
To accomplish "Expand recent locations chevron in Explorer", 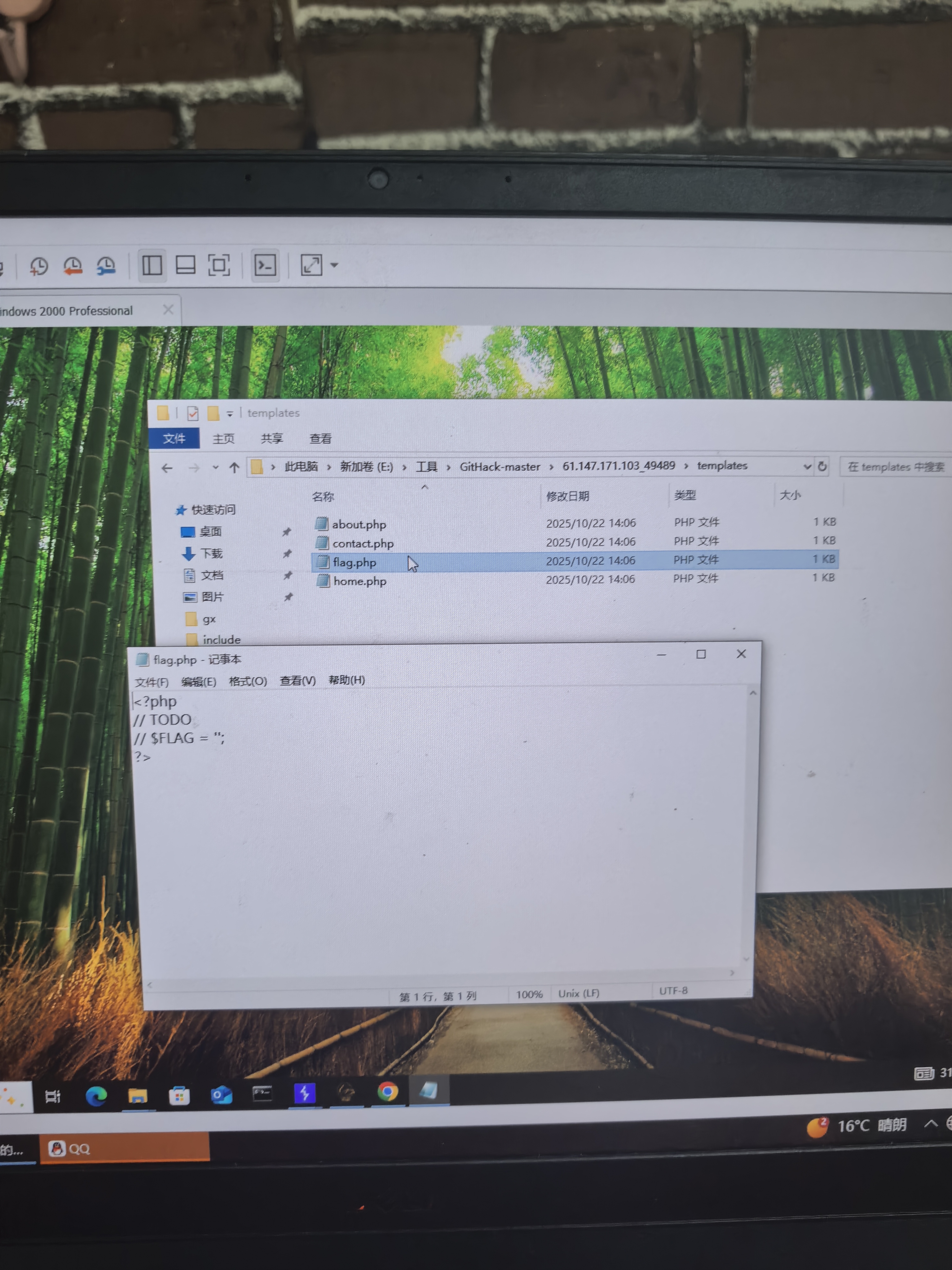I will (215, 467).
